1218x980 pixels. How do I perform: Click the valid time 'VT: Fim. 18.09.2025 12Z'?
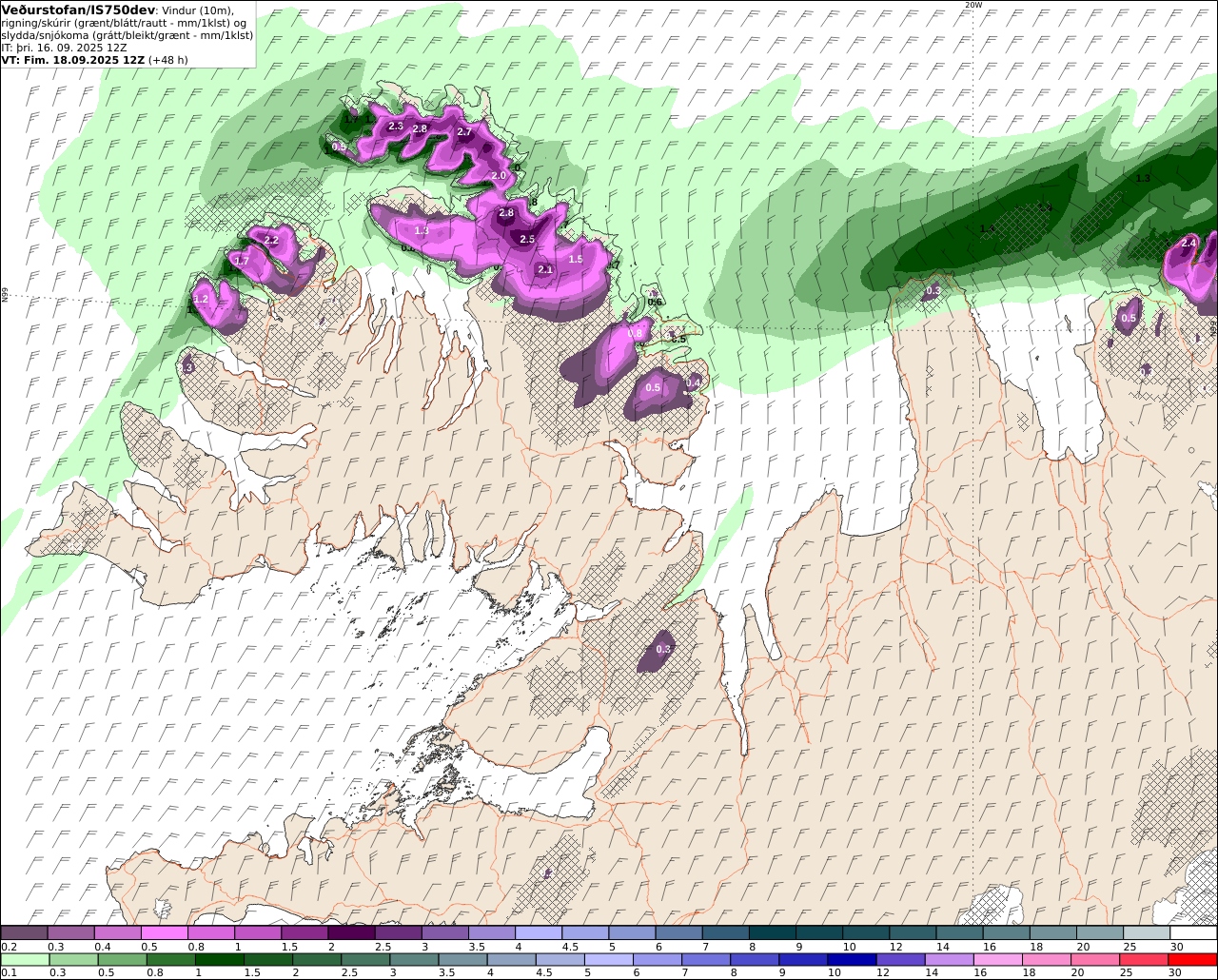72,59
